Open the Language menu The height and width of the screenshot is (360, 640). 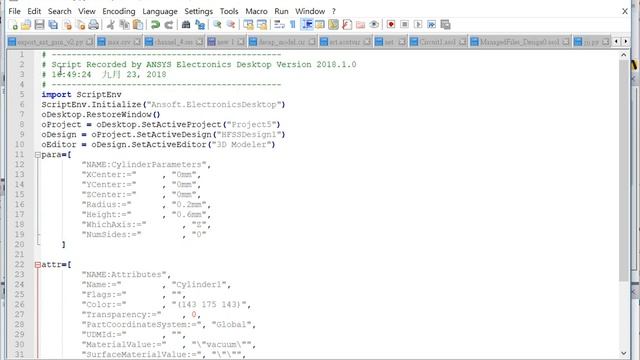[x=160, y=11]
